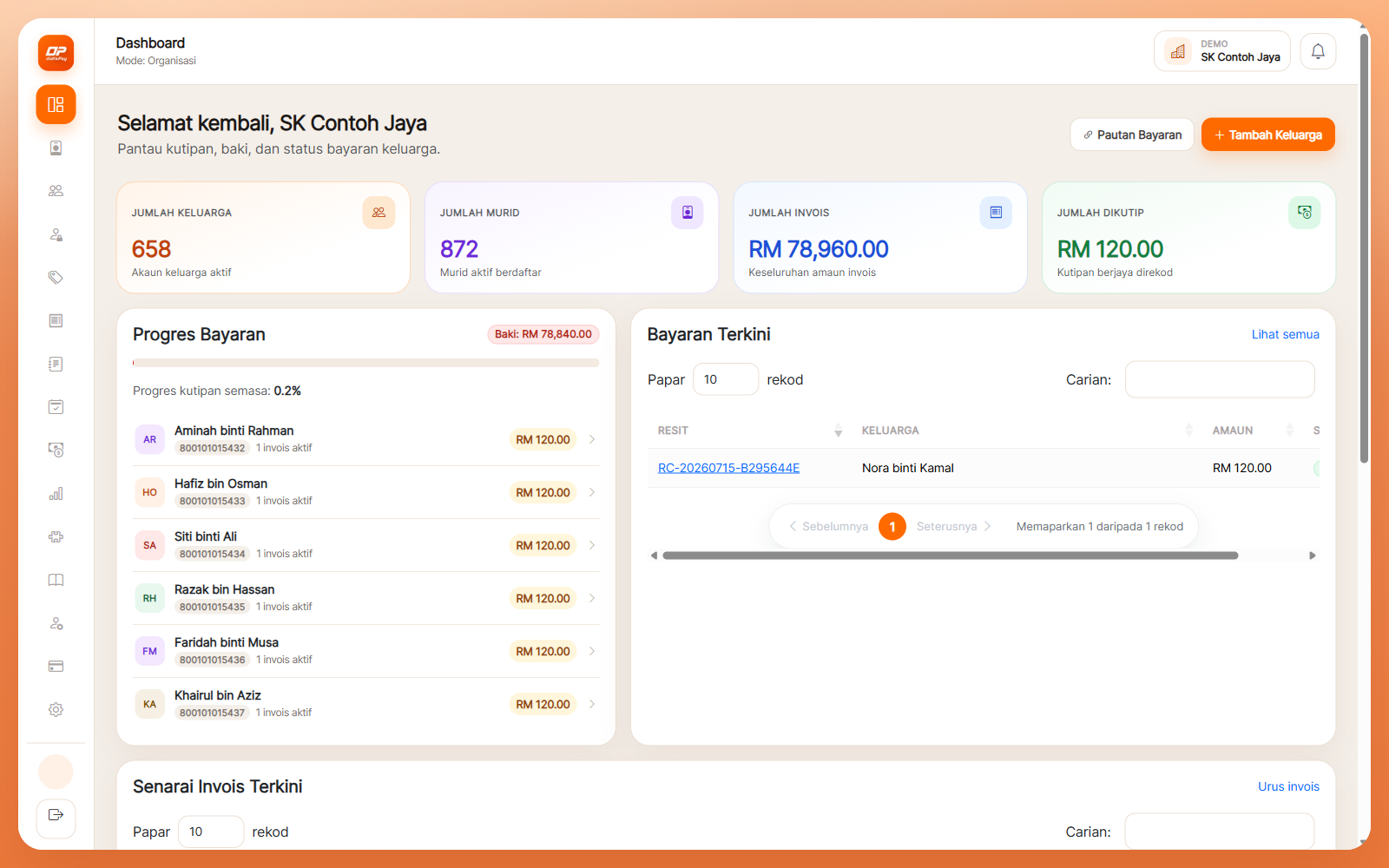The image size is (1389, 868).
Task: Click the notification bell icon
Action: [x=1318, y=51]
